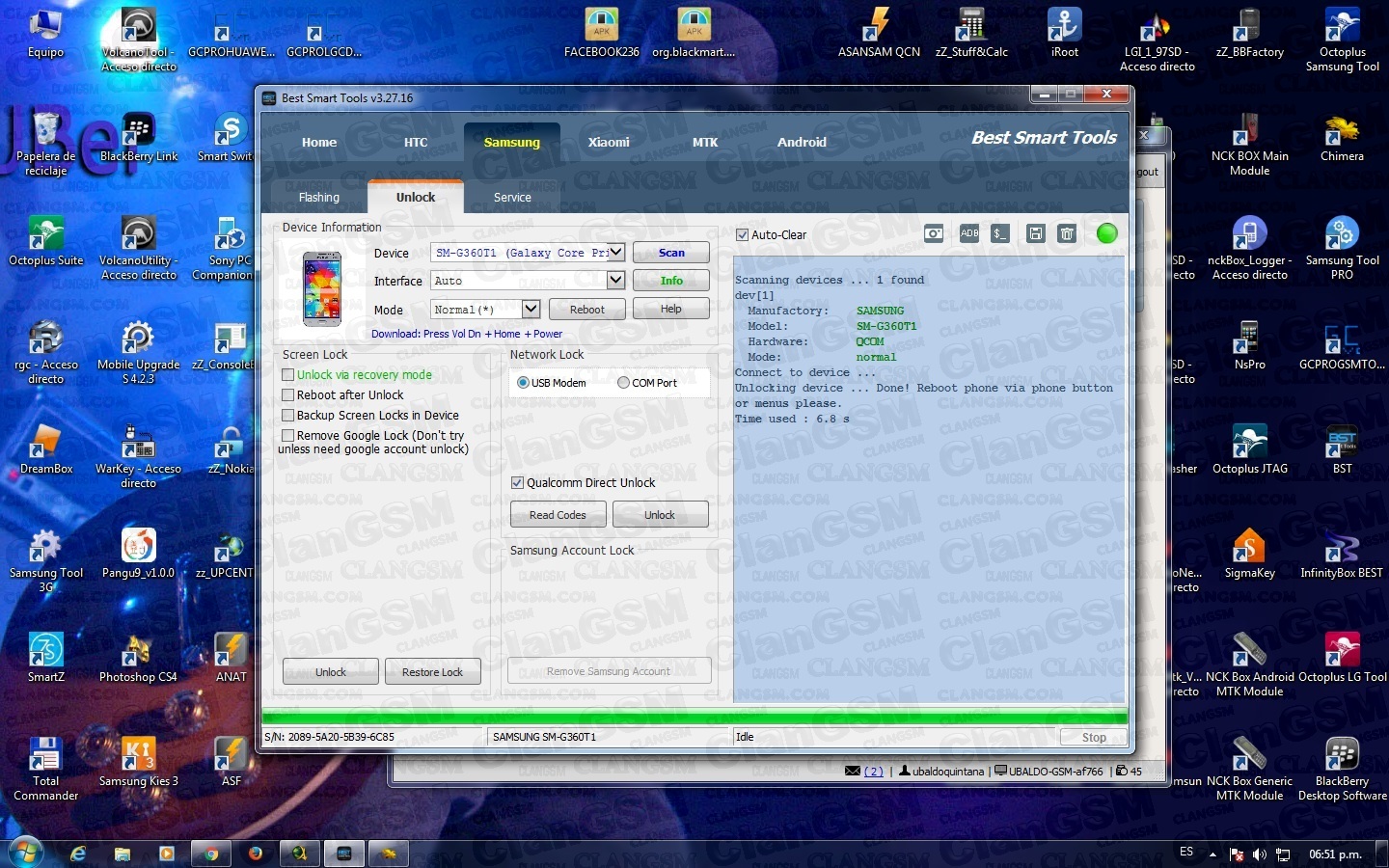Image resolution: width=1389 pixels, height=868 pixels.
Task: Click the Read Codes button
Action: point(558,515)
